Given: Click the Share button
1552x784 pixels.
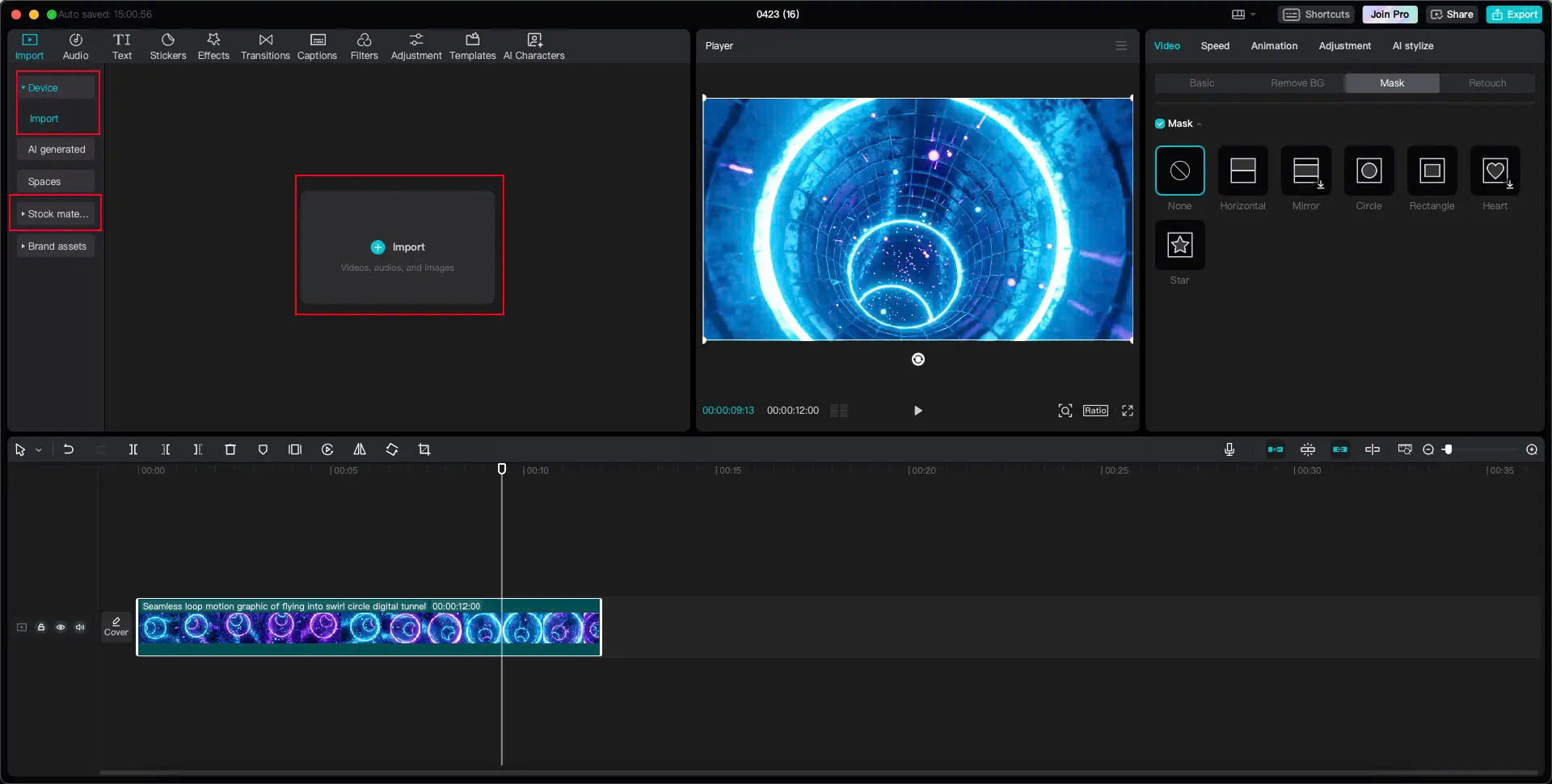Looking at the screenshot, I should (x=1452, y=15).
